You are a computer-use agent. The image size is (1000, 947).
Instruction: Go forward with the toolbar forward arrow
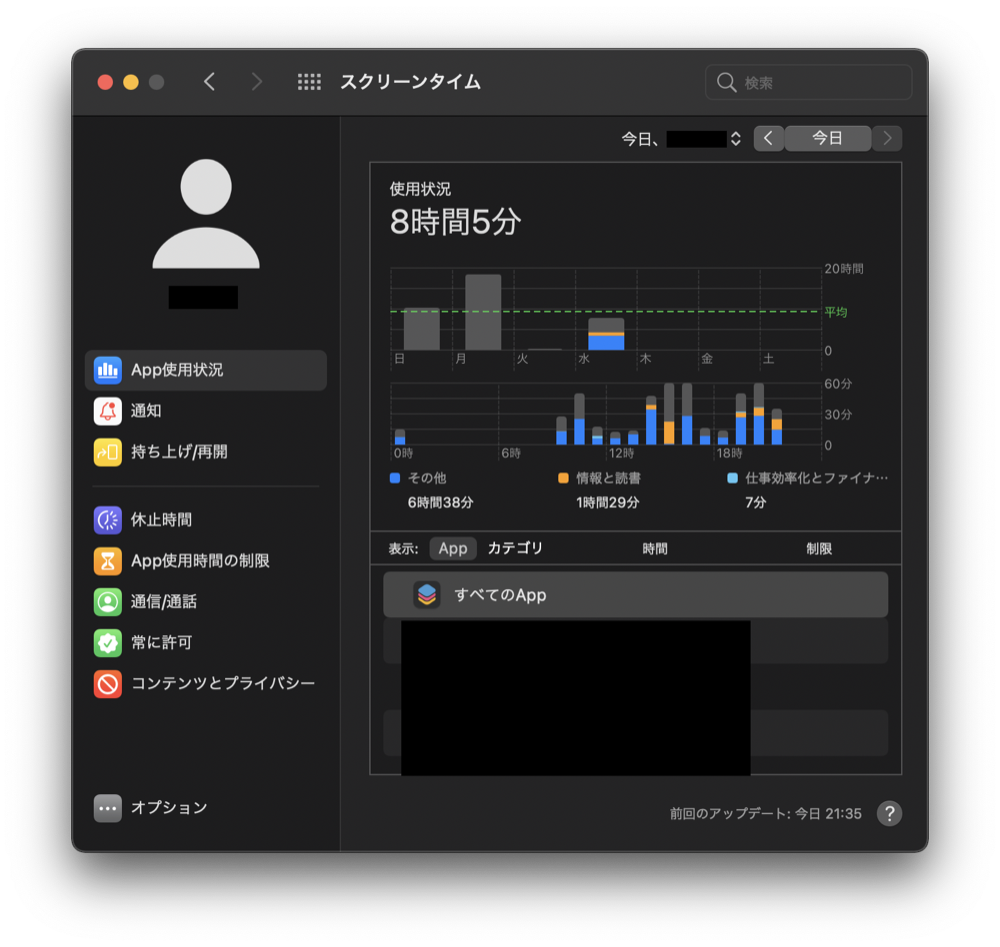[256, 82]
